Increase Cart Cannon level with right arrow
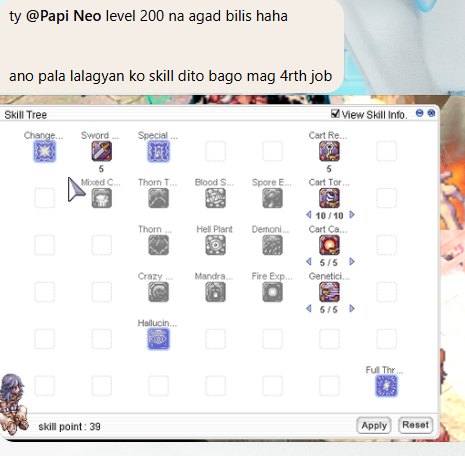465x456 pixels. pos(352,262)
